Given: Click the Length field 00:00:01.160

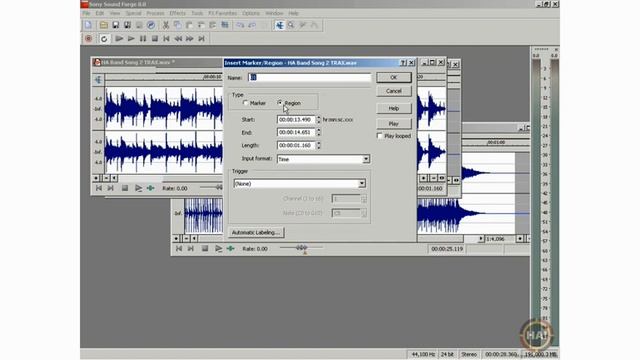Looking at the screenshot, I should point(296,145).
